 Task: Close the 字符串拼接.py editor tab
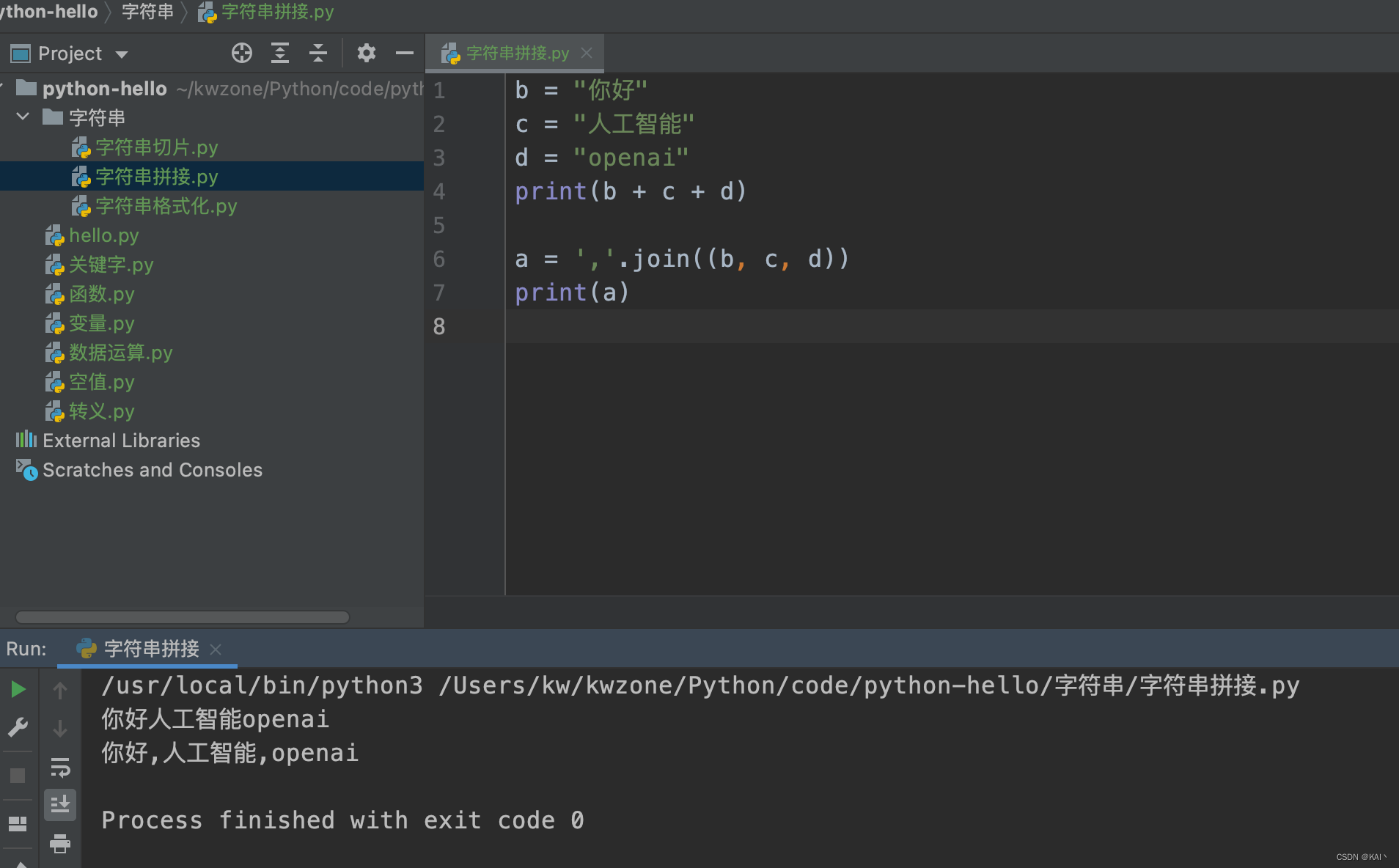[x=587, y=53]
